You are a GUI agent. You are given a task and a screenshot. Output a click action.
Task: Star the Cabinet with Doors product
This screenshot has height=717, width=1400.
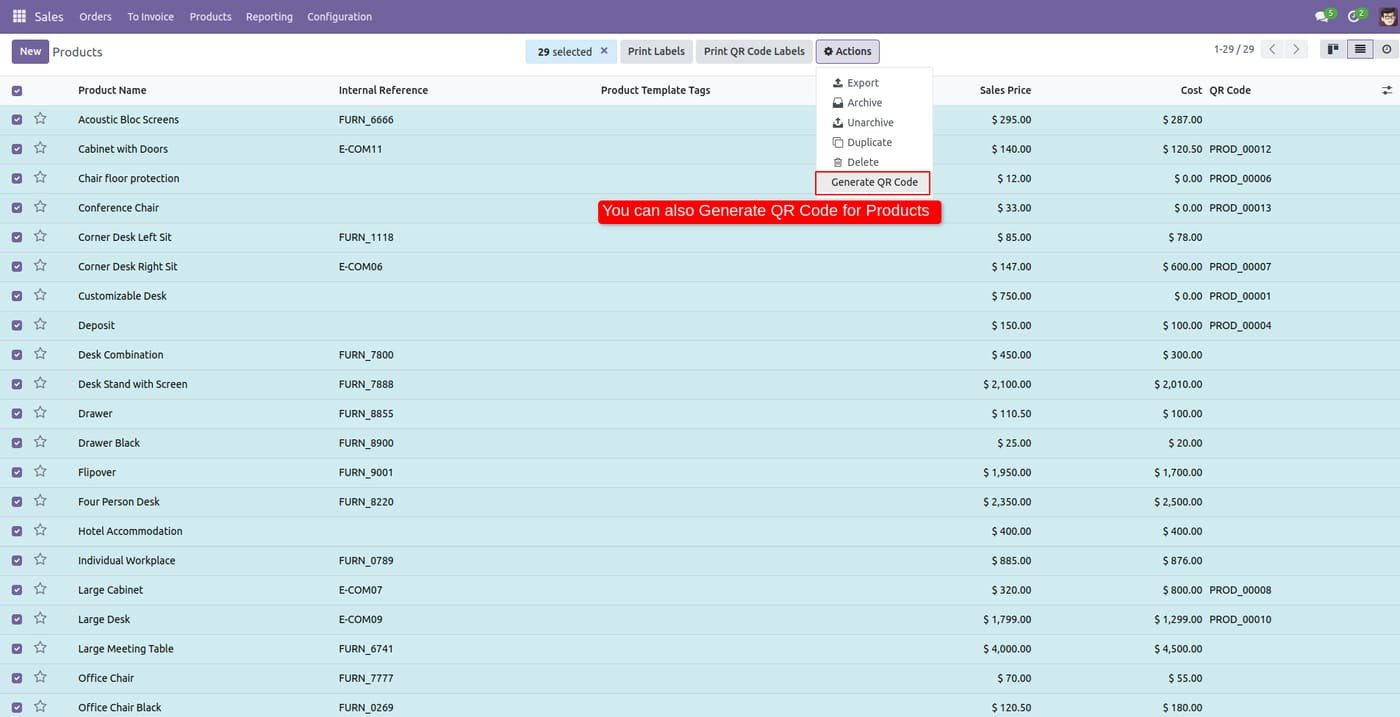(x=40, y=148)
